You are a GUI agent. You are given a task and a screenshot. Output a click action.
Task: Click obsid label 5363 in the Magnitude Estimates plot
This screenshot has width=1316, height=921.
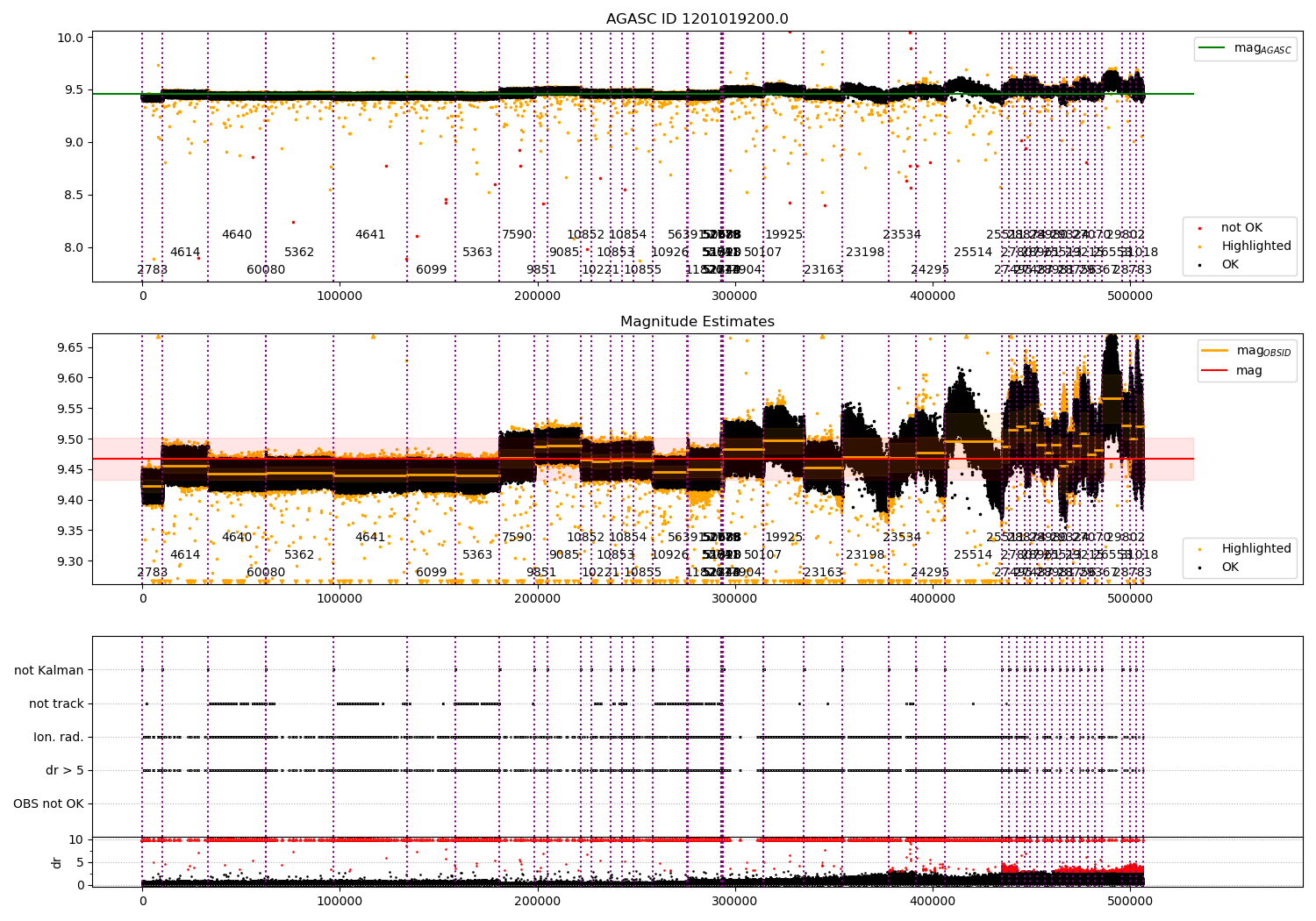477,555
